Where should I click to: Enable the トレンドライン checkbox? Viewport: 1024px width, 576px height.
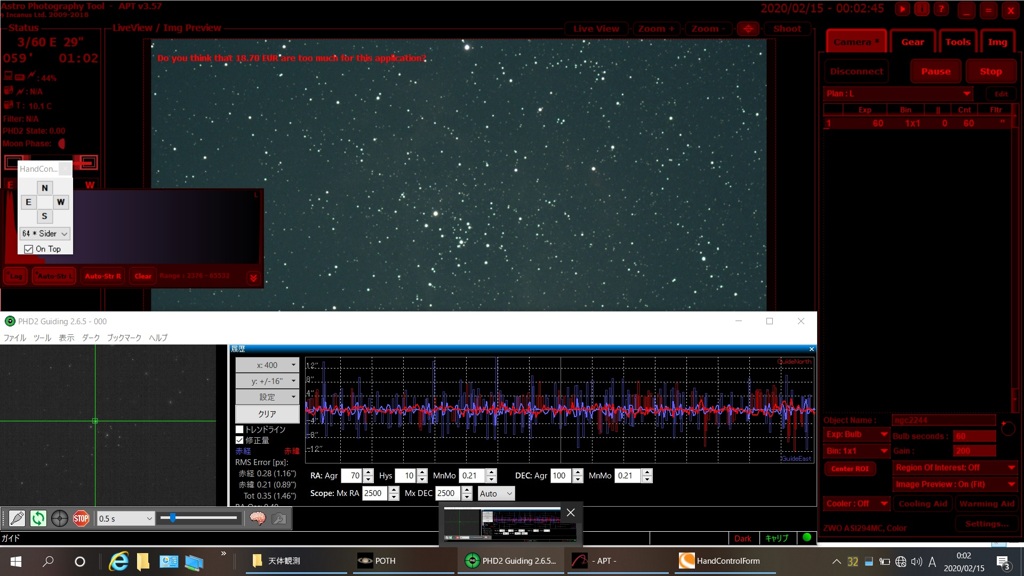tap(240, 429)
